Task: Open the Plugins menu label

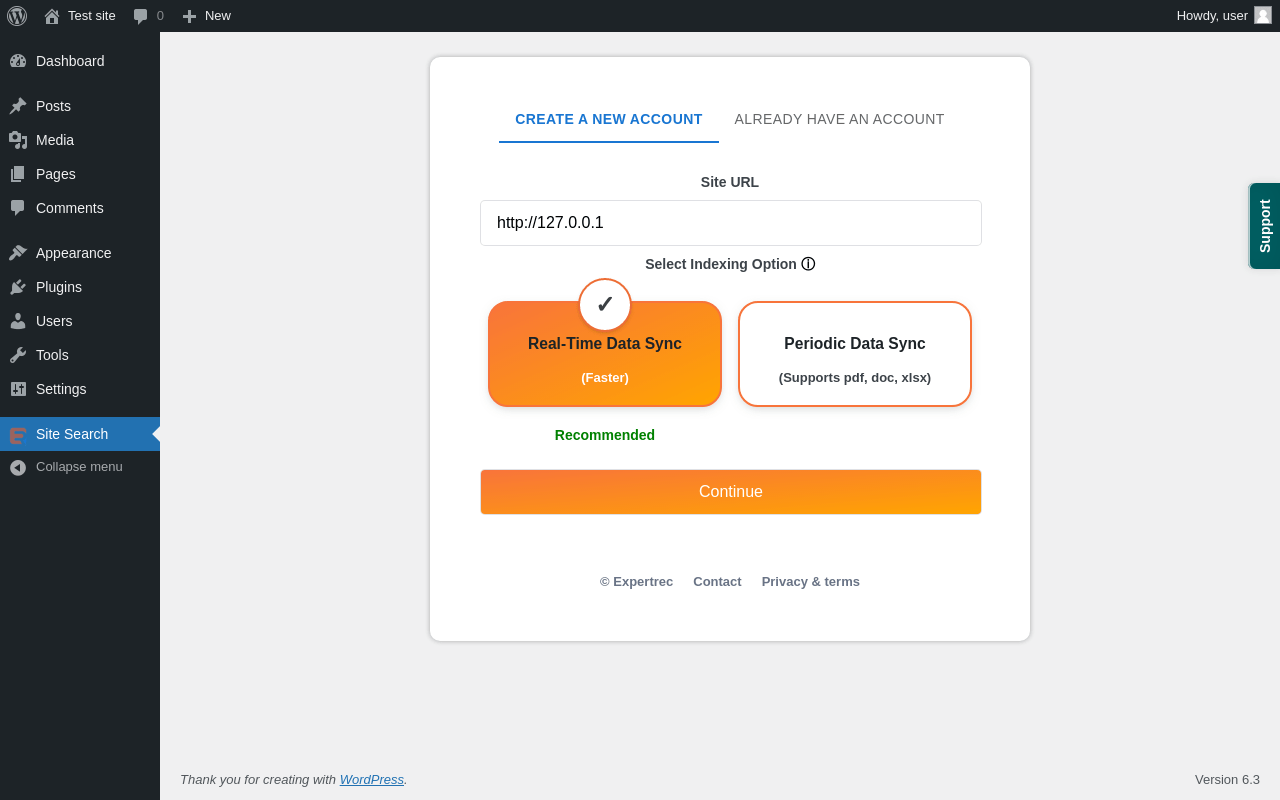Action: coord(59,287)
